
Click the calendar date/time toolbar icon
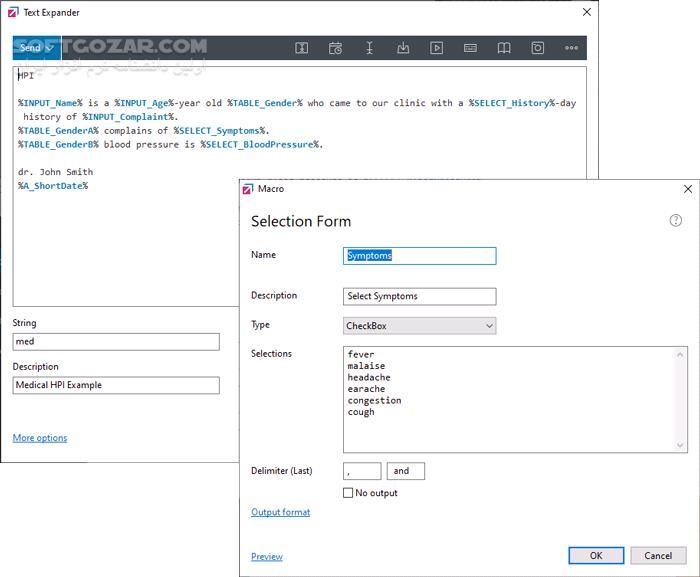point(335,48)
